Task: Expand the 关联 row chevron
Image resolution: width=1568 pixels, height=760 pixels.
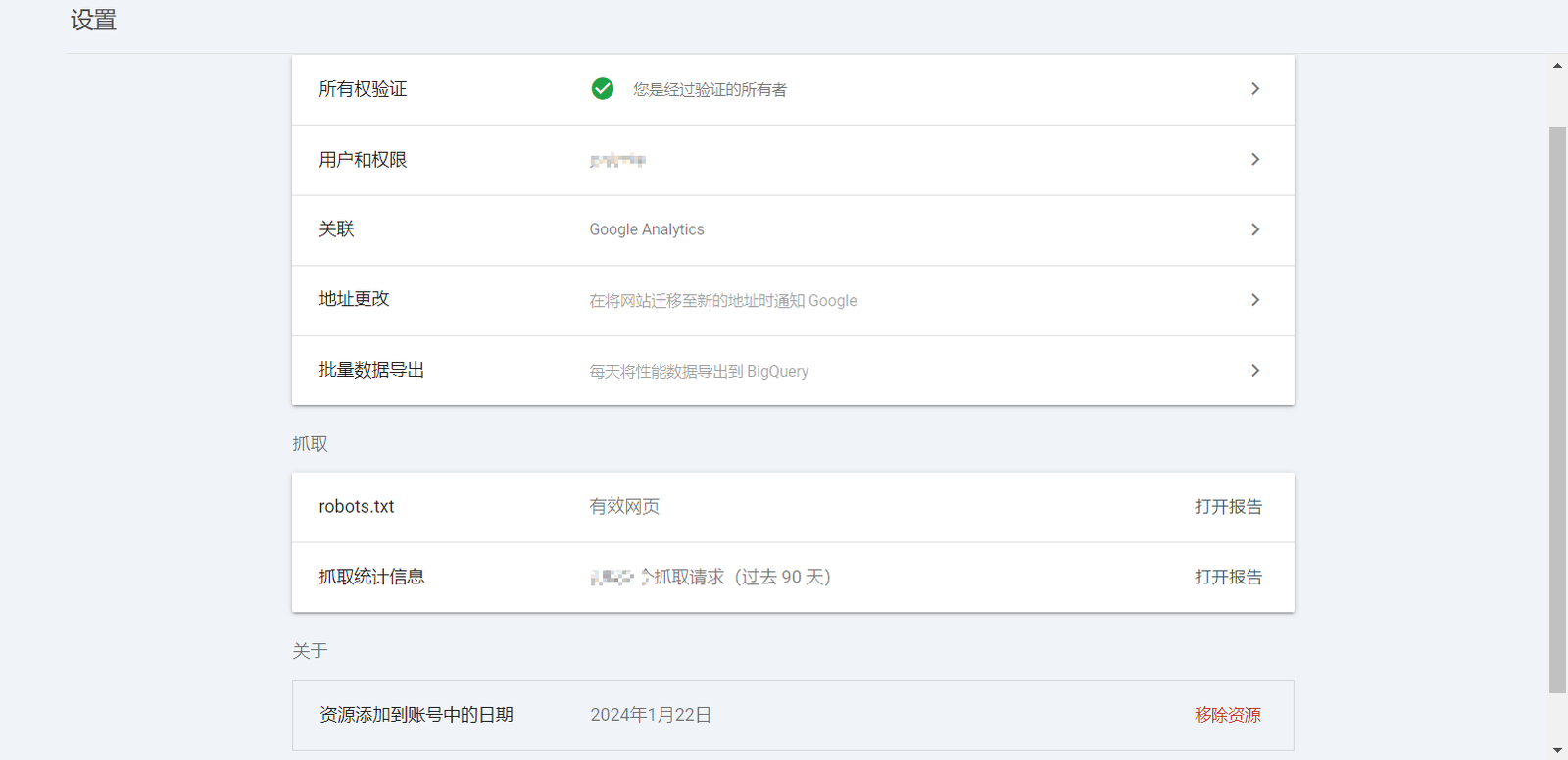Action: [1255, 229]
